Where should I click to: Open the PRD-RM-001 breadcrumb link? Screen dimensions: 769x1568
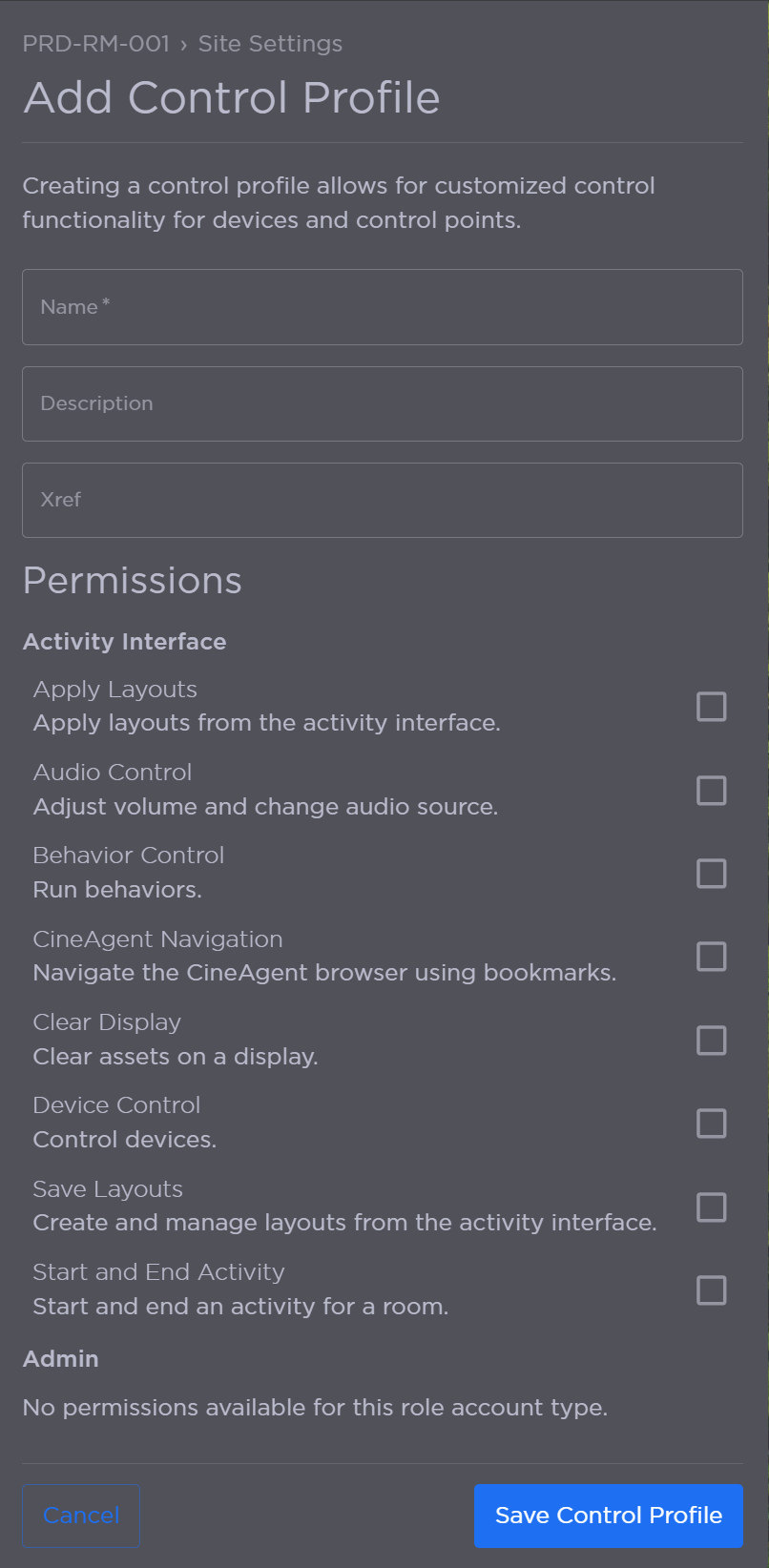point(95,44)
